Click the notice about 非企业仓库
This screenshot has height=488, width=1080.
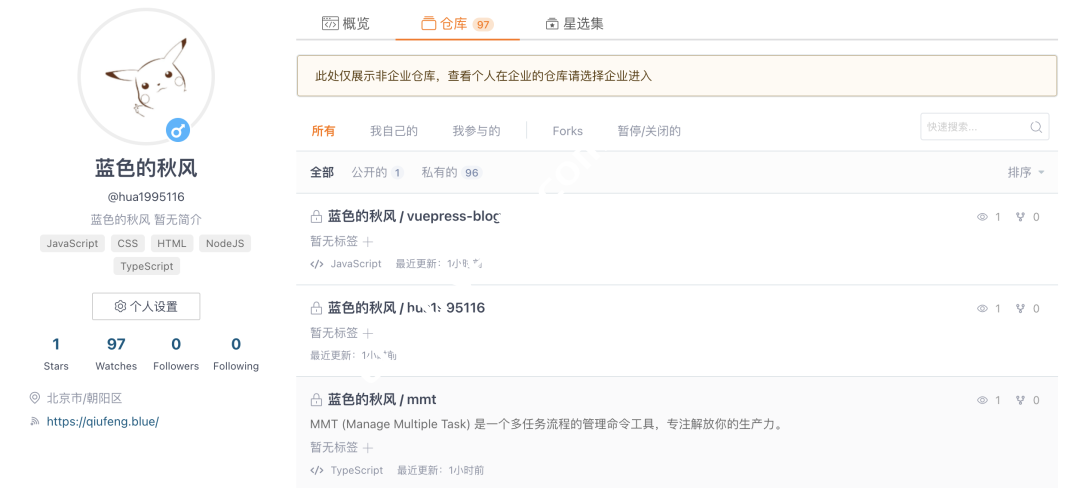pyautogui.click(x=676, y=76)
